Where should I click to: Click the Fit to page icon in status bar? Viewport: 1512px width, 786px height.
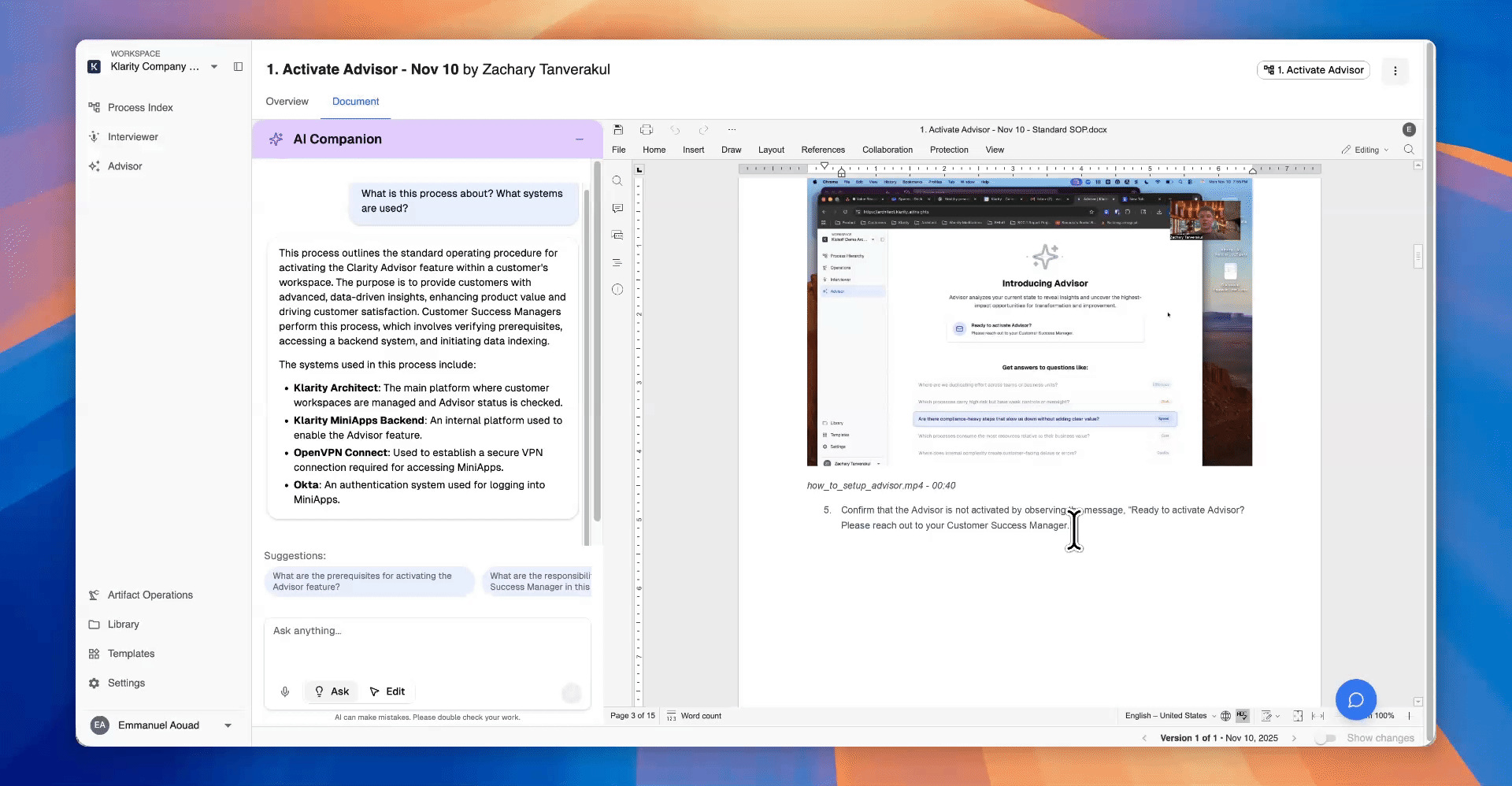(x=1297, y=716)
